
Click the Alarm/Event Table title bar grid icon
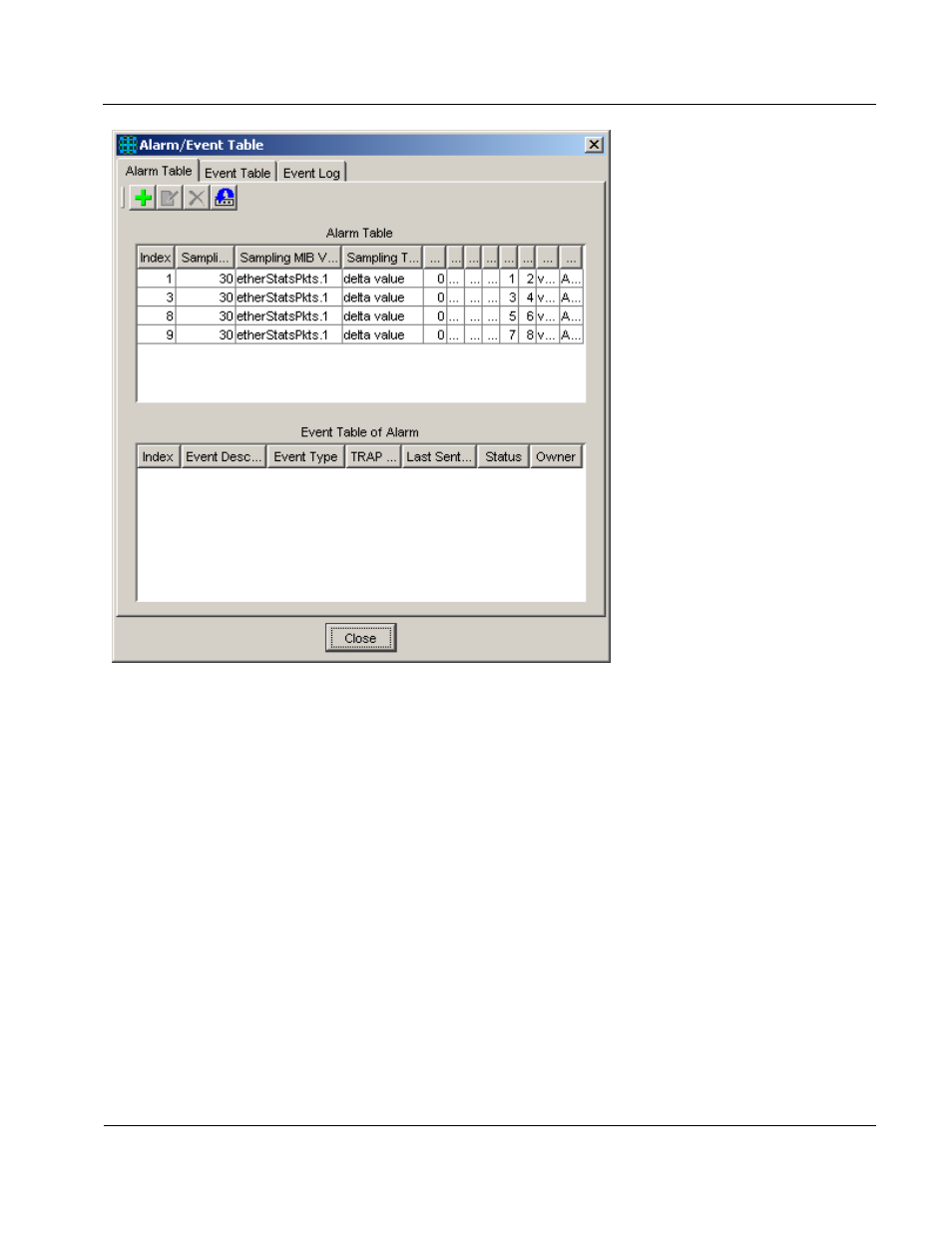[x=127, y=145]
